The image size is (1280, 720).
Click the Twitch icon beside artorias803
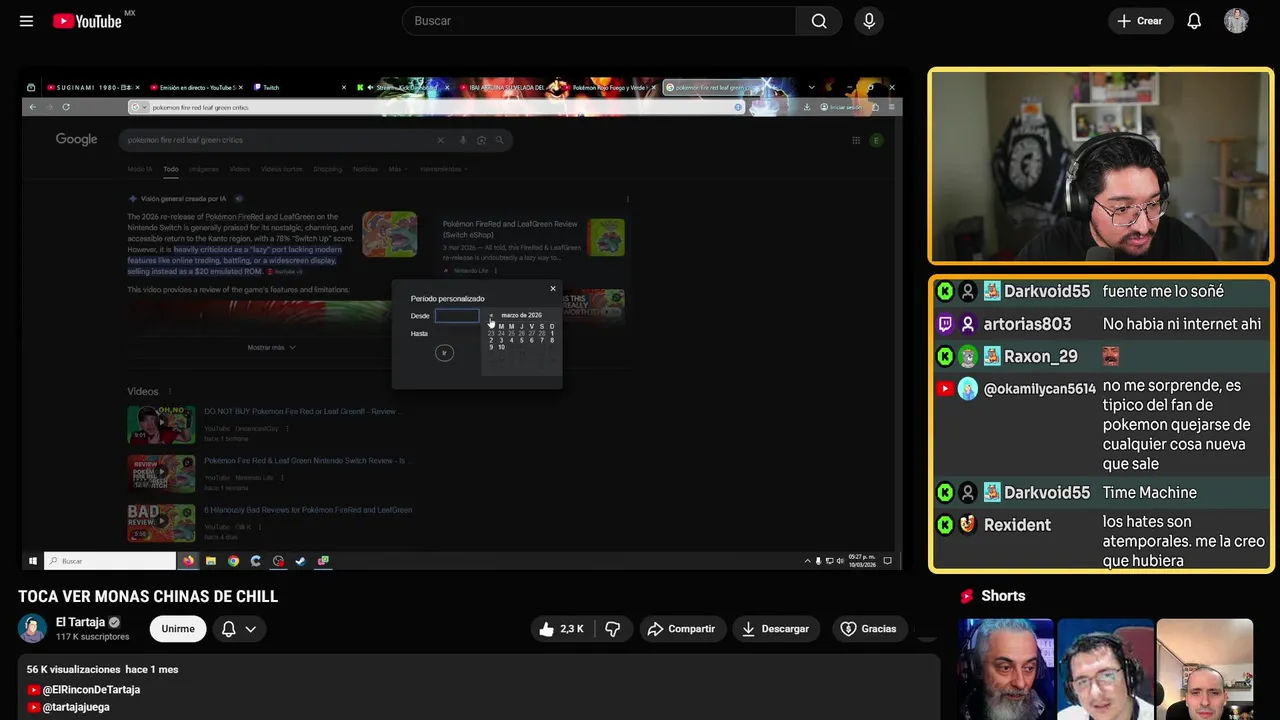click(945, 324)
